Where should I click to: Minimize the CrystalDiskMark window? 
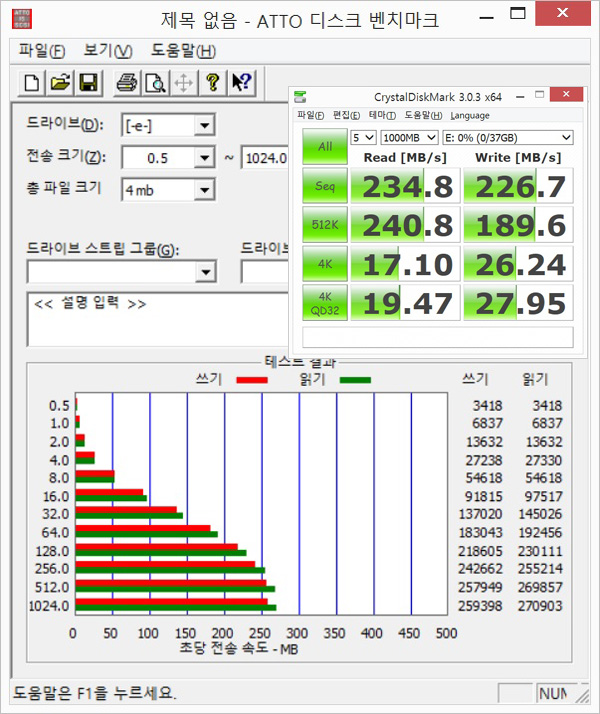pyautogui.click(x=520, y=97)
